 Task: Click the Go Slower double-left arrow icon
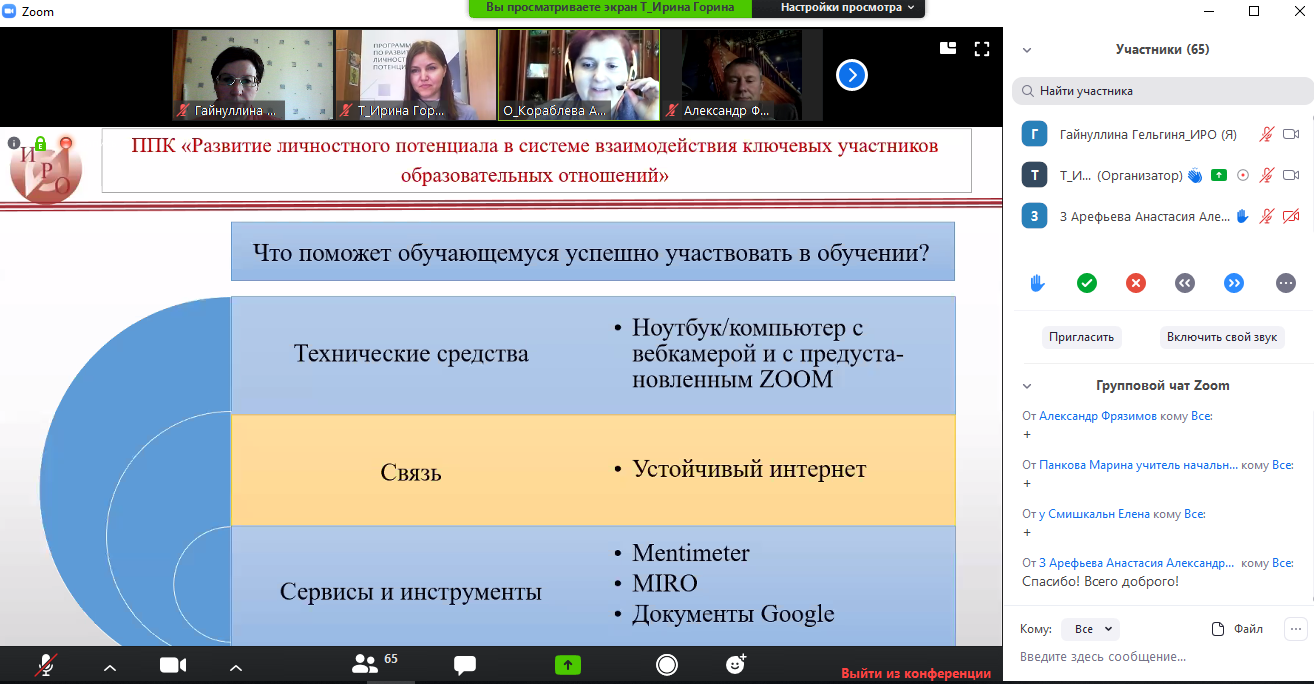click(1185, 283)
